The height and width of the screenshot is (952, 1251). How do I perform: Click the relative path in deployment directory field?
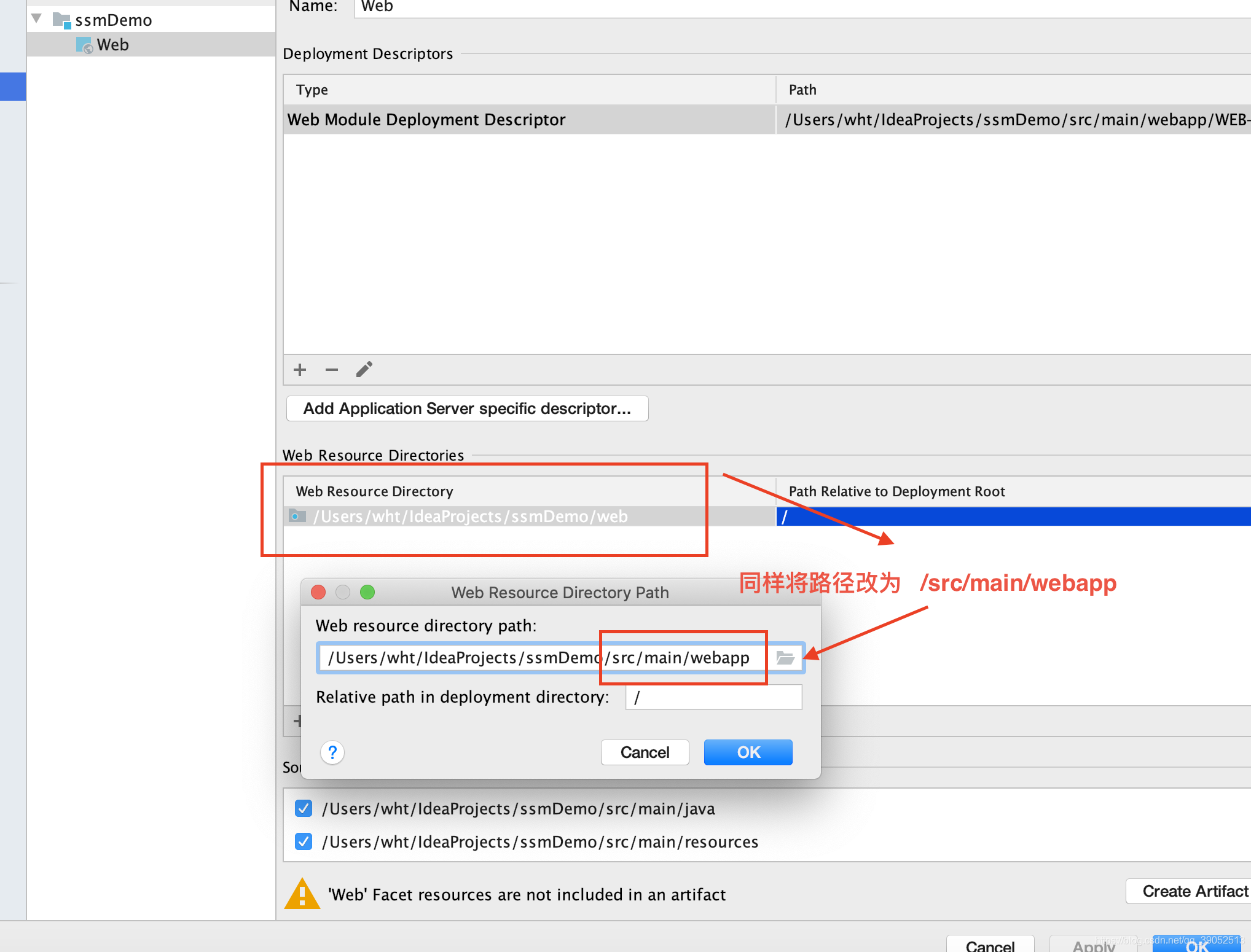click(x=713, y=698)
